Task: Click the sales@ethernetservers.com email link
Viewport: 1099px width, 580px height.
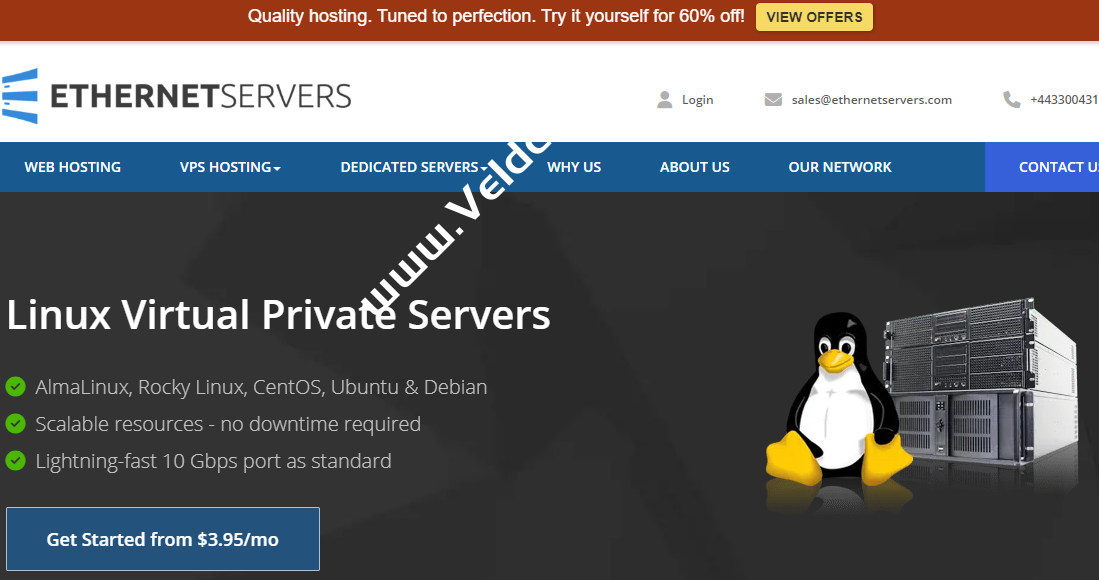Action: tap(872, 100)
